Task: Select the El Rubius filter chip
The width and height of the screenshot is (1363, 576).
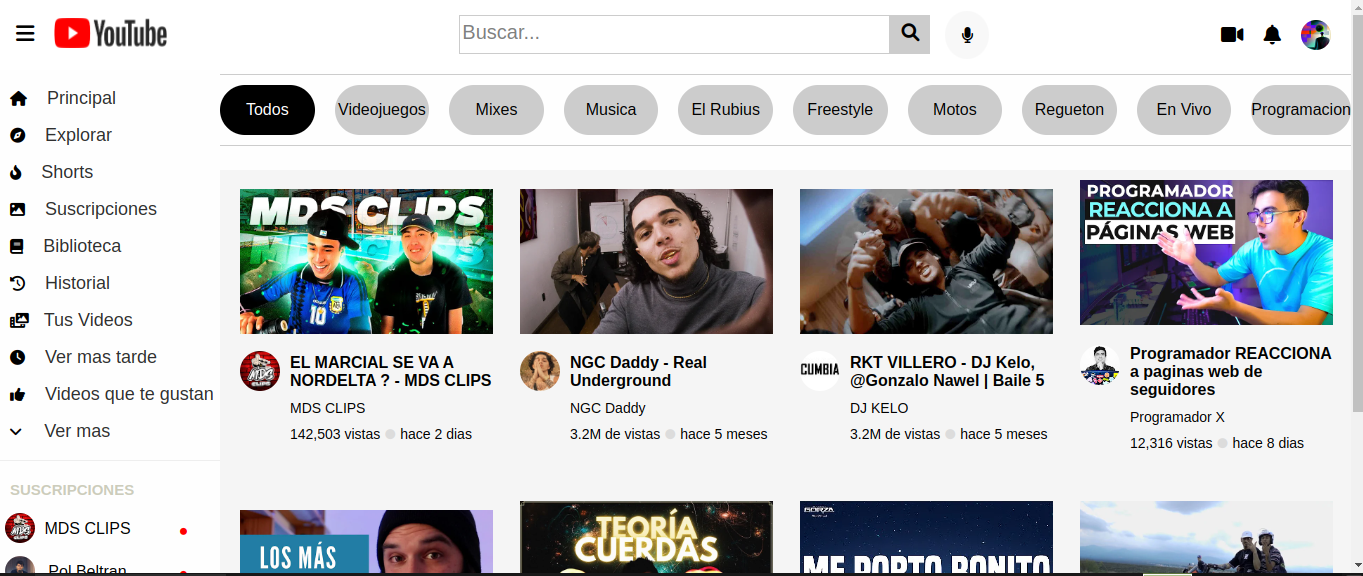Action: pos(726,110)
